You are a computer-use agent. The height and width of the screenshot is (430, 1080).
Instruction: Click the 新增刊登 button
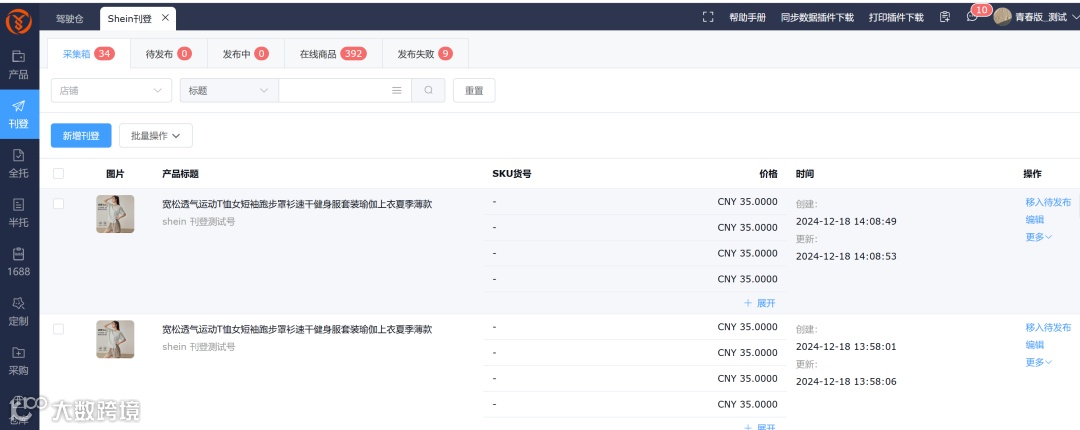tap(81, 136)
